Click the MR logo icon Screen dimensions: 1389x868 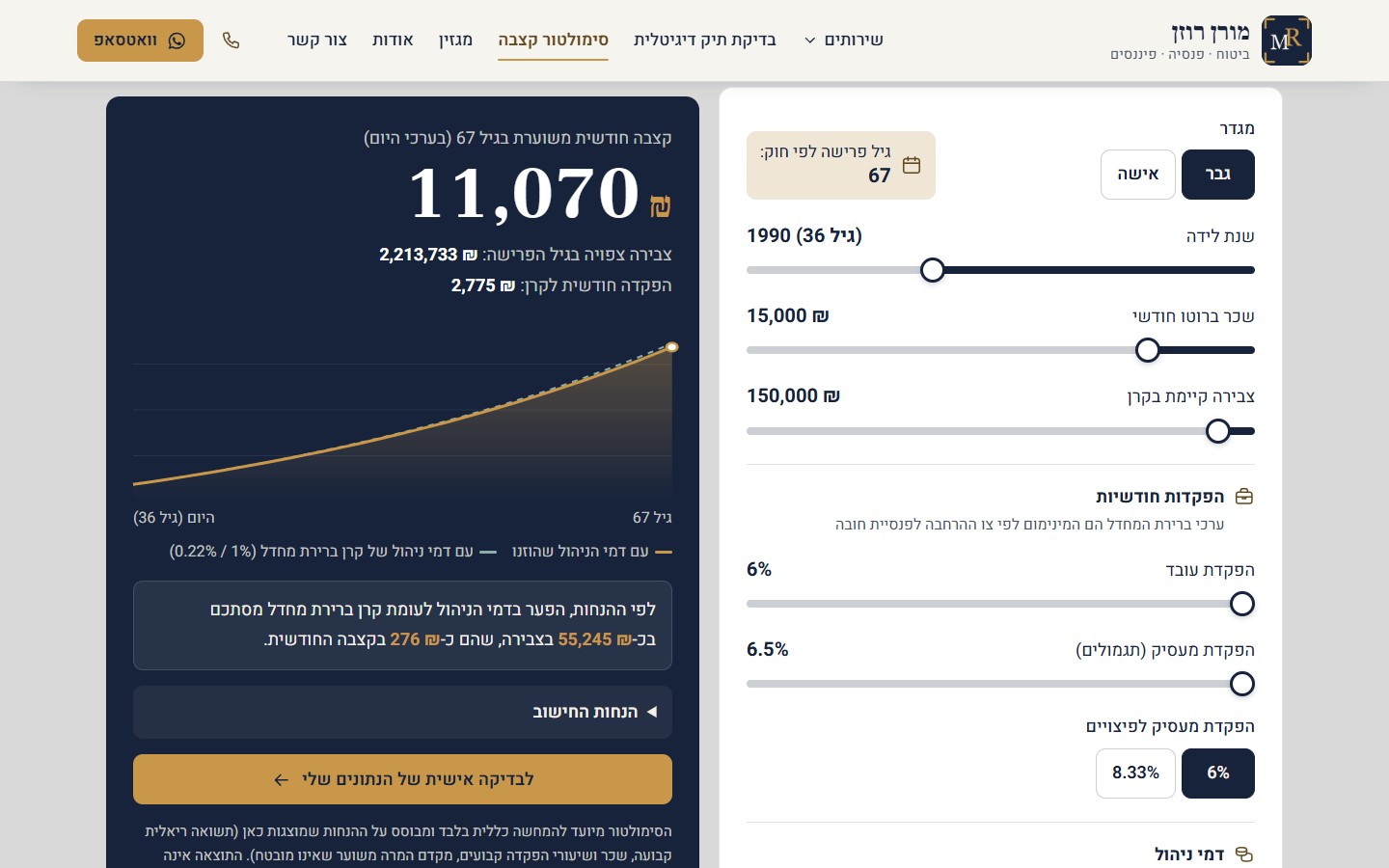pyautogui.click(x=1287, y=41)
